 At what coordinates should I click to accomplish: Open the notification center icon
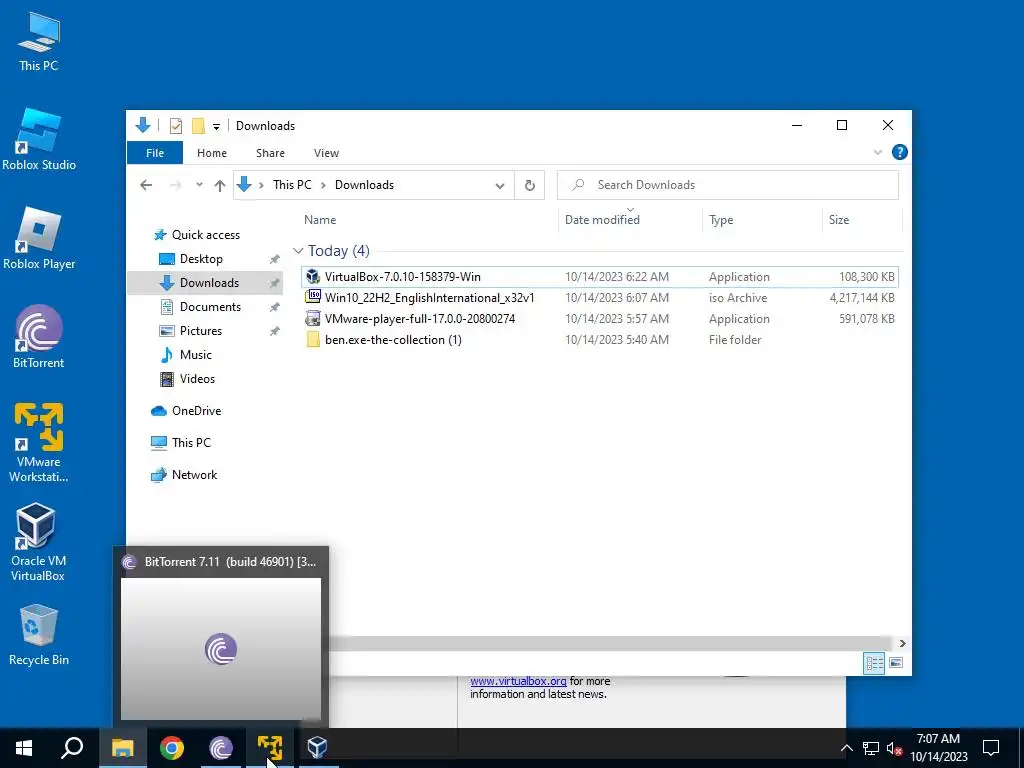991,748
